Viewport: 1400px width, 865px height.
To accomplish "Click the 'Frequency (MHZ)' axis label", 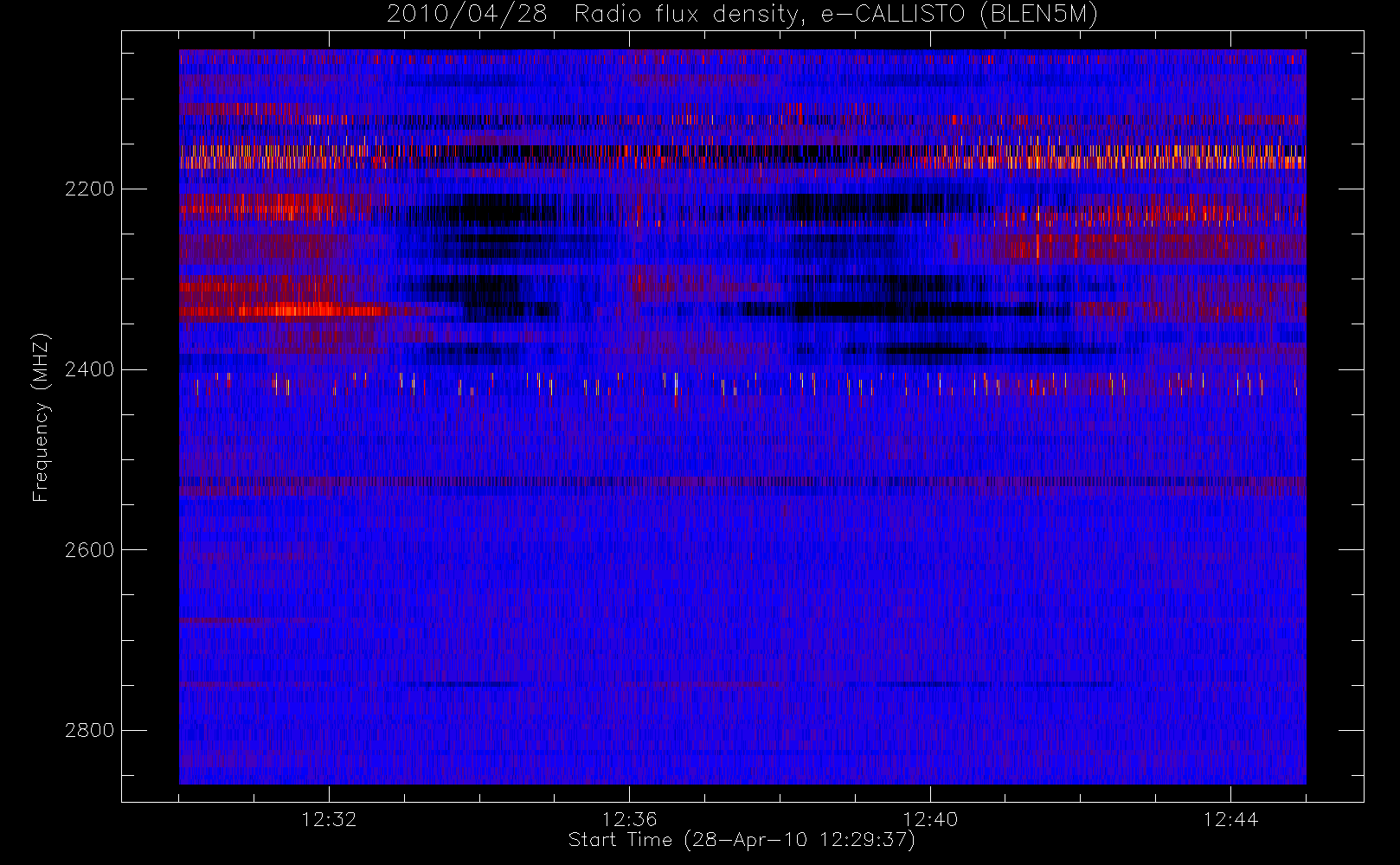I will (41, 418).
